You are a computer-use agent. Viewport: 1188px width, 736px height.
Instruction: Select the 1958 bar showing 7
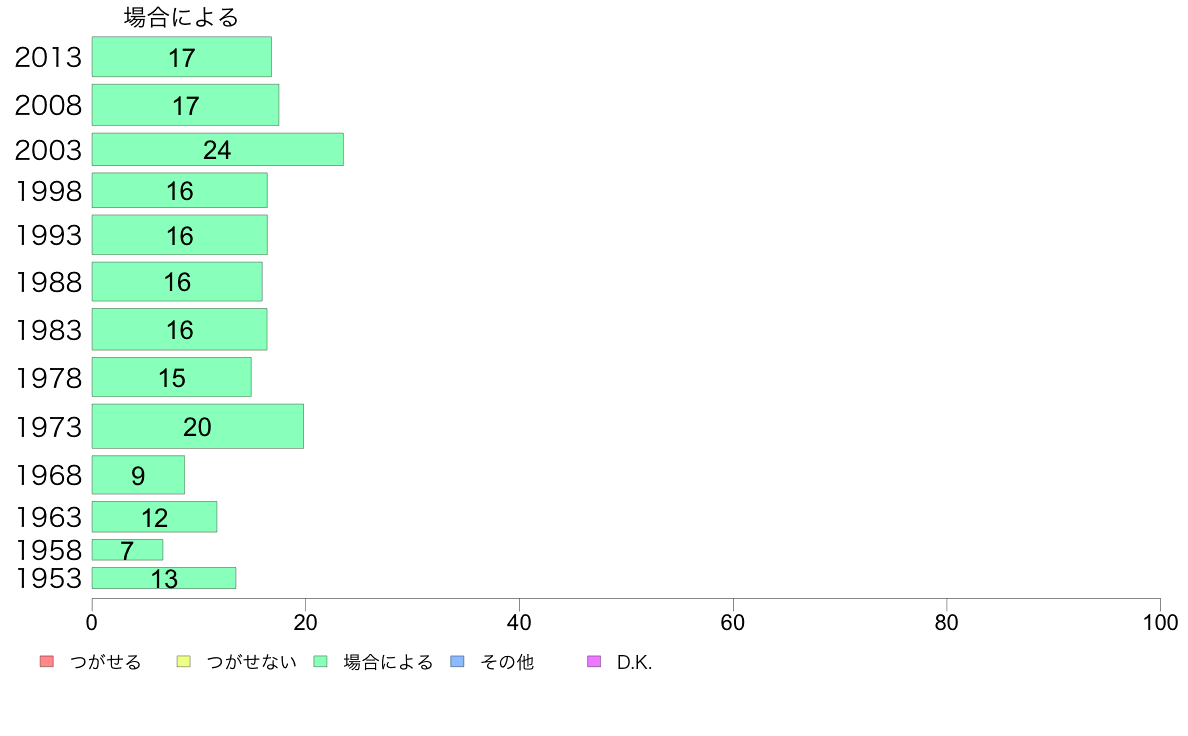coord(127,550)
